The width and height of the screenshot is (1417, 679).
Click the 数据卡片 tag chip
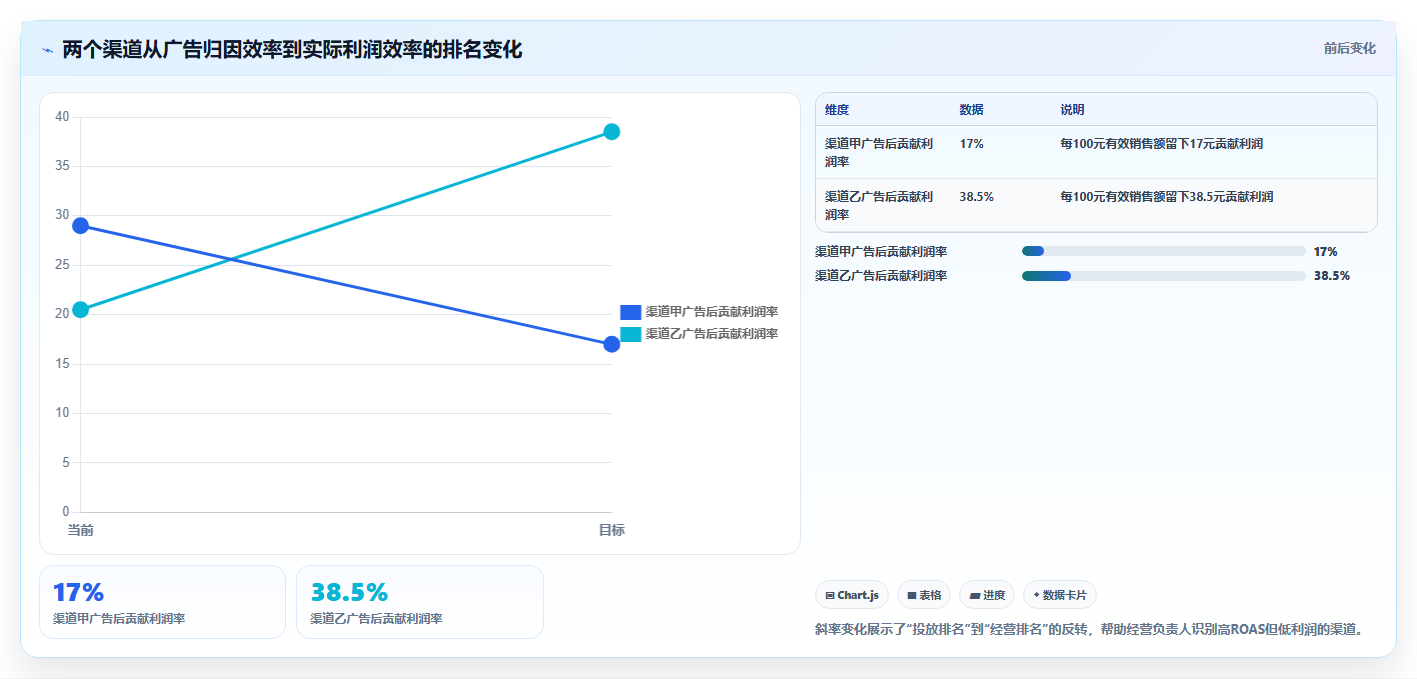pyautogui.click(x=1060, y=595)
